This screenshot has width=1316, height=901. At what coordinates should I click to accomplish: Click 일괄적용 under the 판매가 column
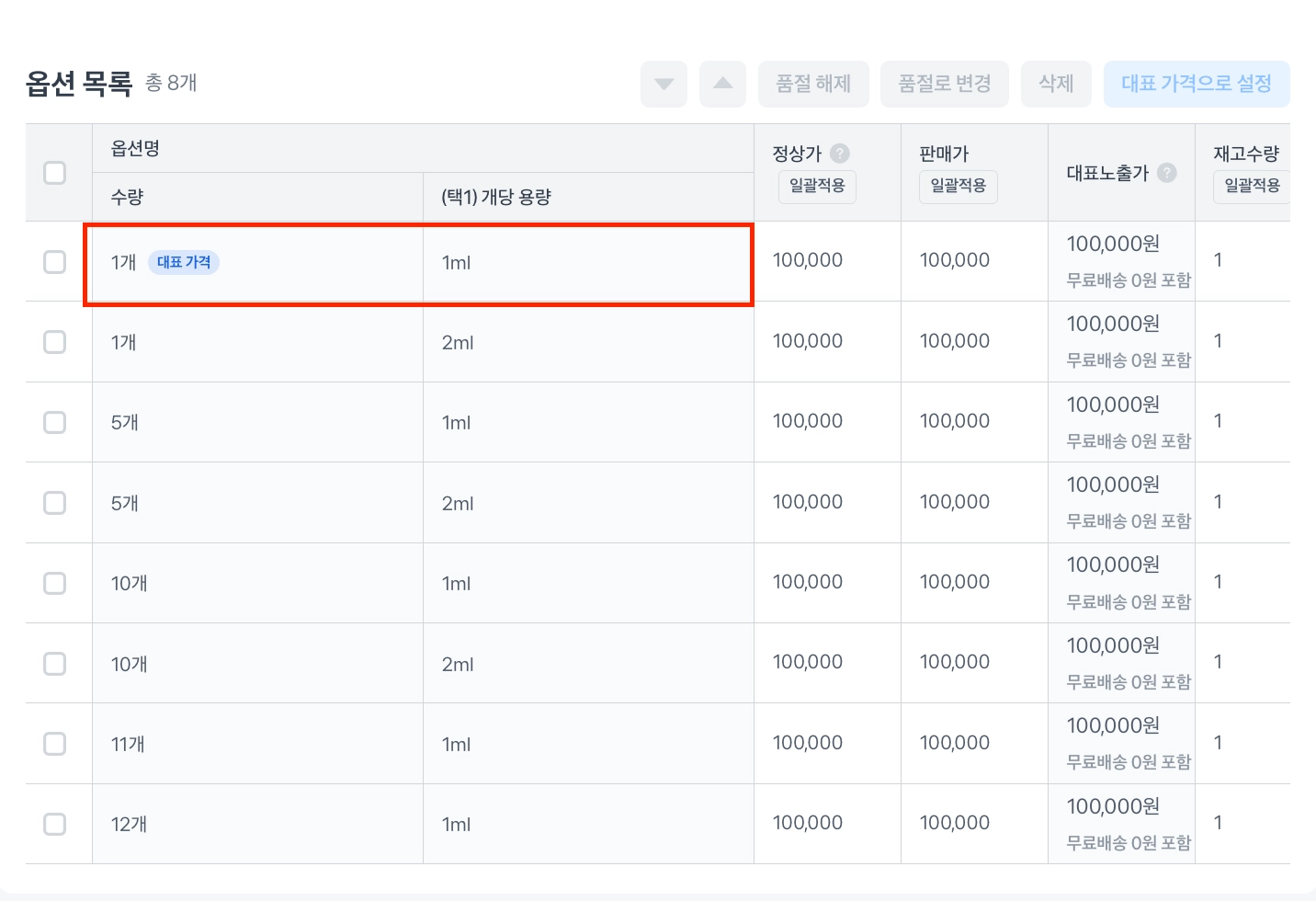pos(958,186)
